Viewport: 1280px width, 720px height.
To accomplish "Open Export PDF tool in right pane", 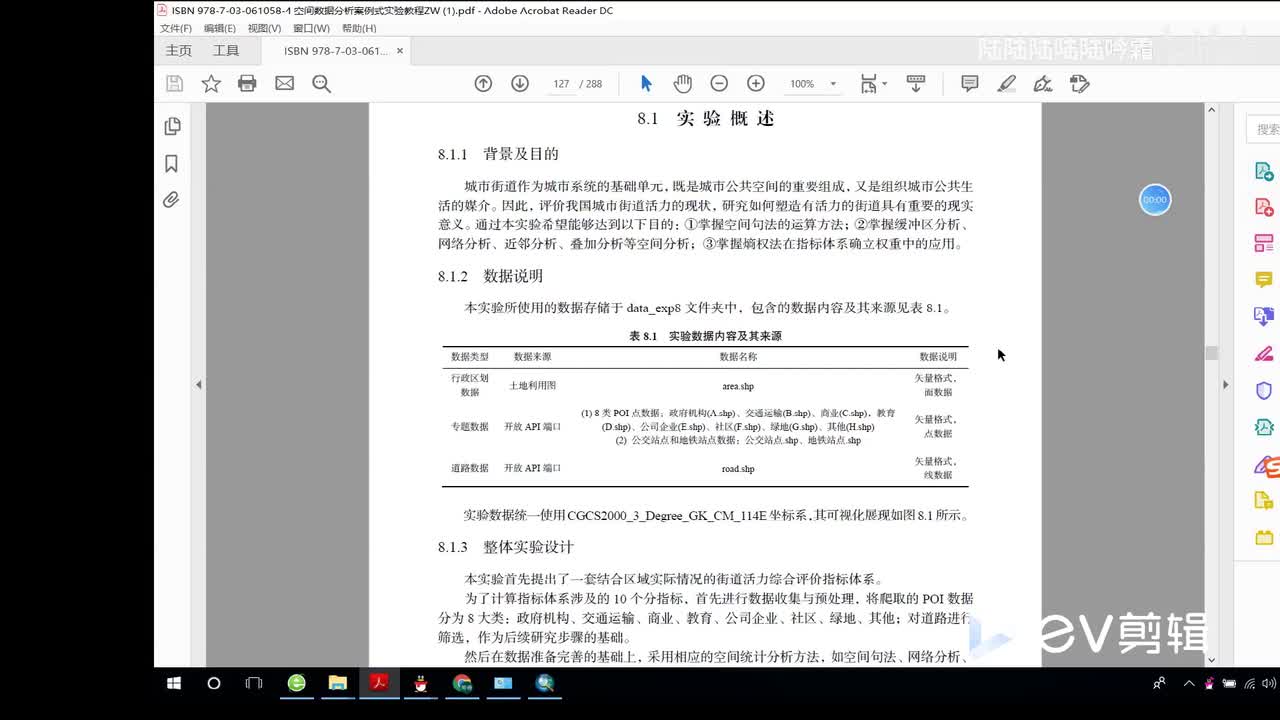I will coord(1264,171).
